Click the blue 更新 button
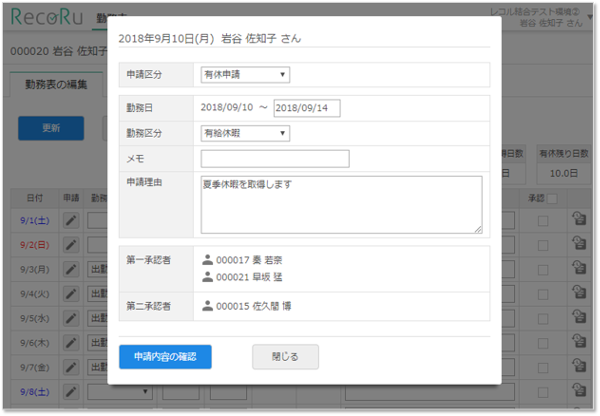 pos(51,128)
